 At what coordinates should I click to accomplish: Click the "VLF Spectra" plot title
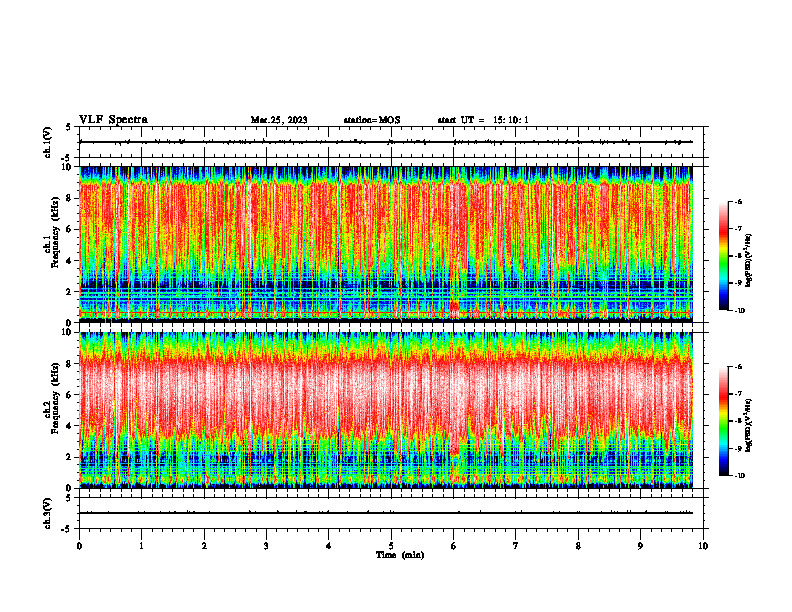tap(113, 120)
